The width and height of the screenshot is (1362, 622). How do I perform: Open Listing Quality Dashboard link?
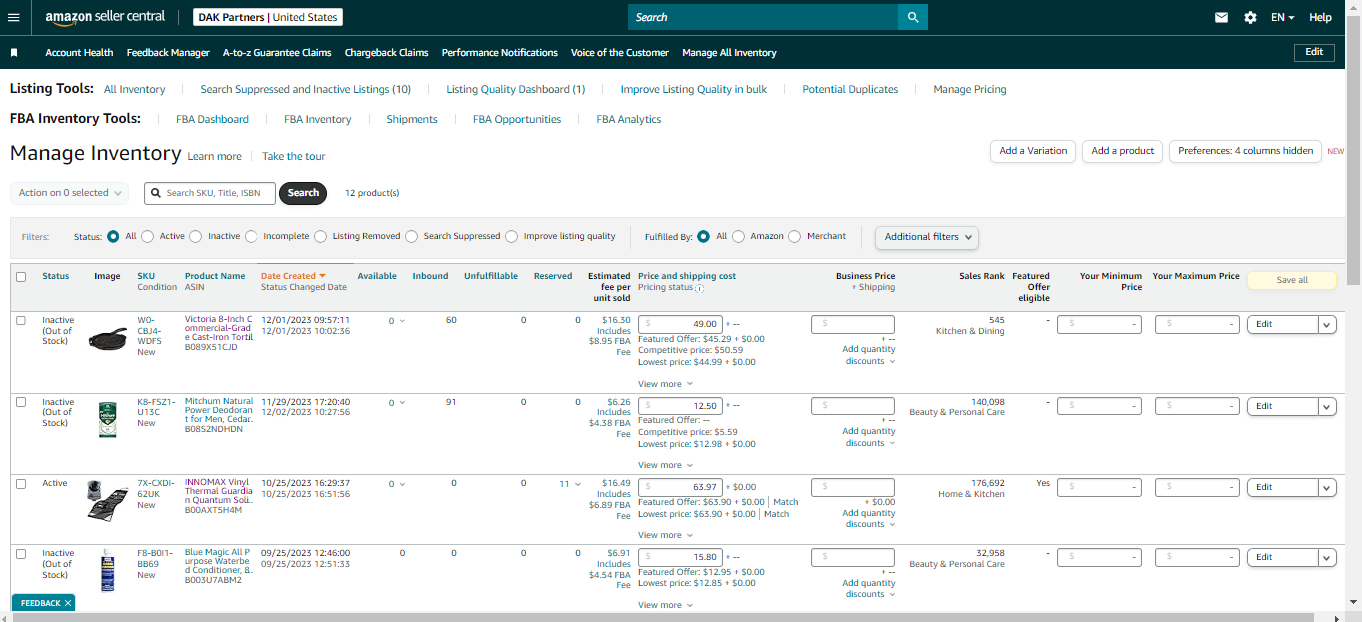pos(516,89)
